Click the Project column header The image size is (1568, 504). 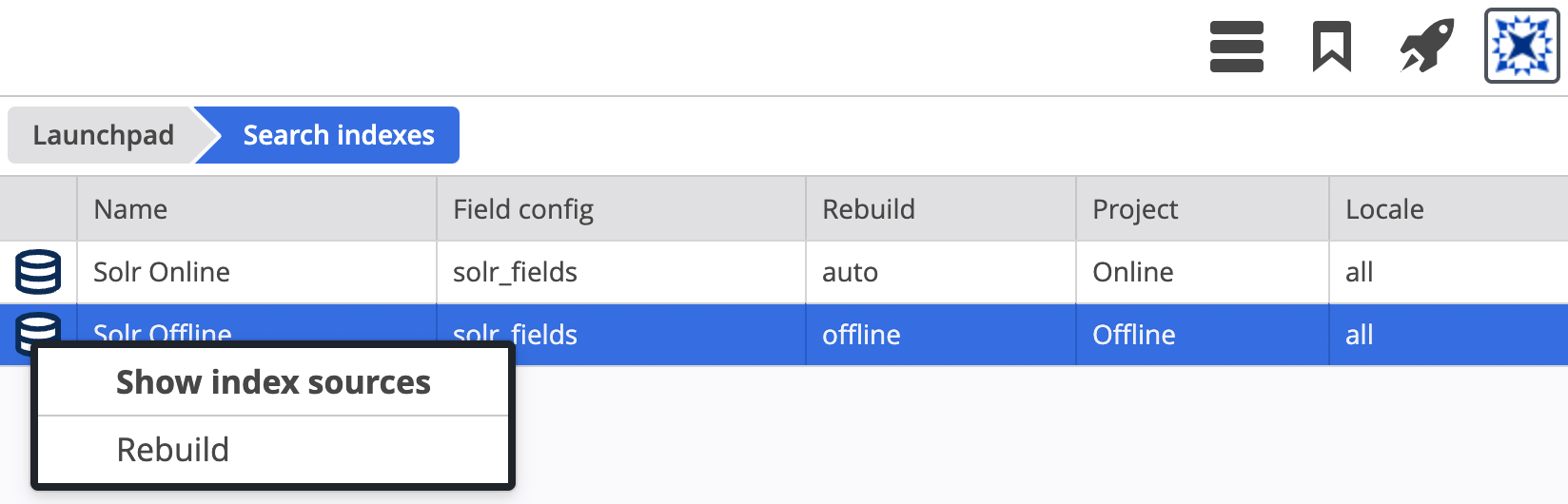coord(1135,209)
